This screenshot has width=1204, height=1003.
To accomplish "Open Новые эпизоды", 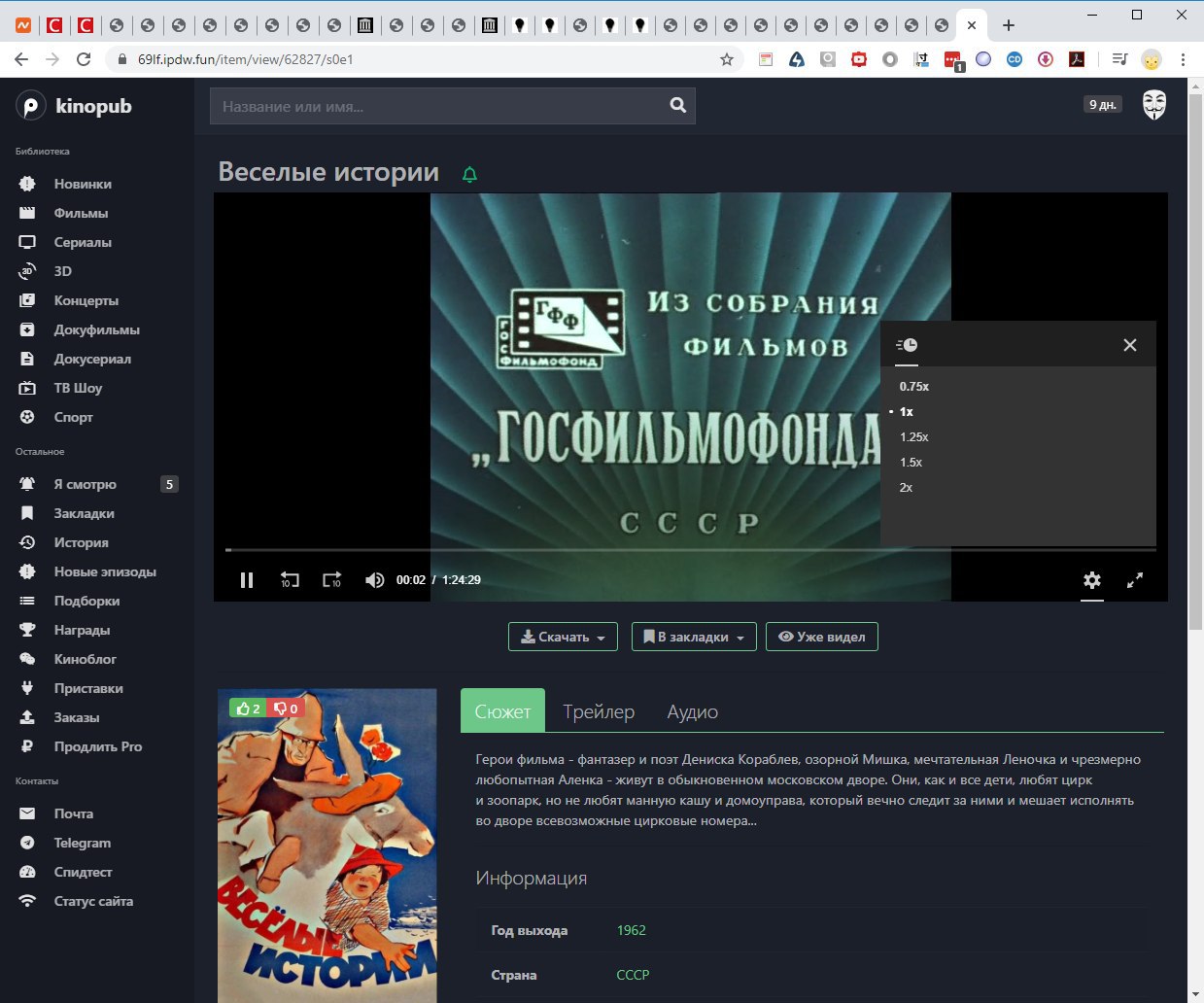I will pyautogui.click(x=105, y=571).
